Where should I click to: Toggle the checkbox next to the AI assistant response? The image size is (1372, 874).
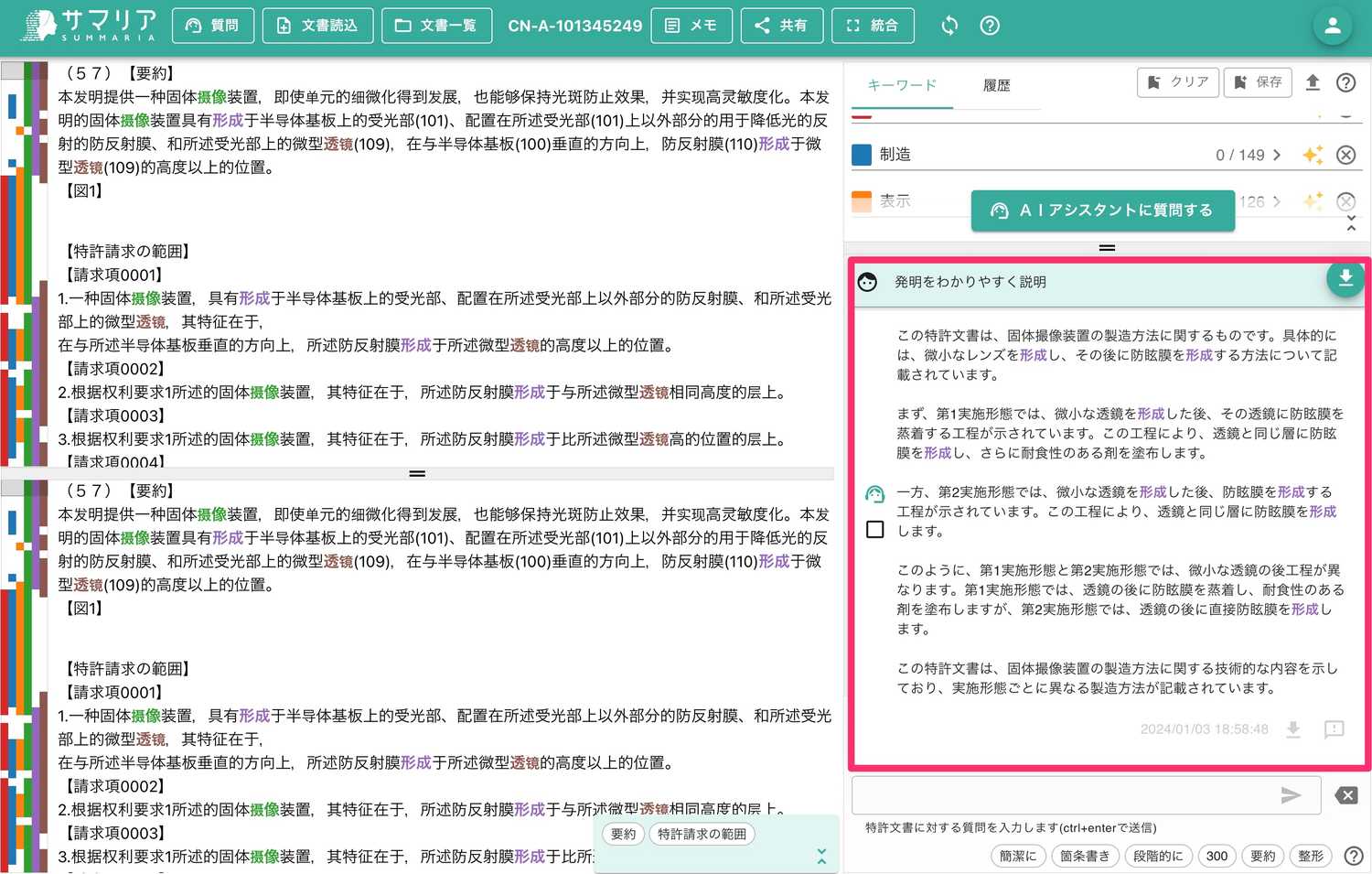[874, 529]
